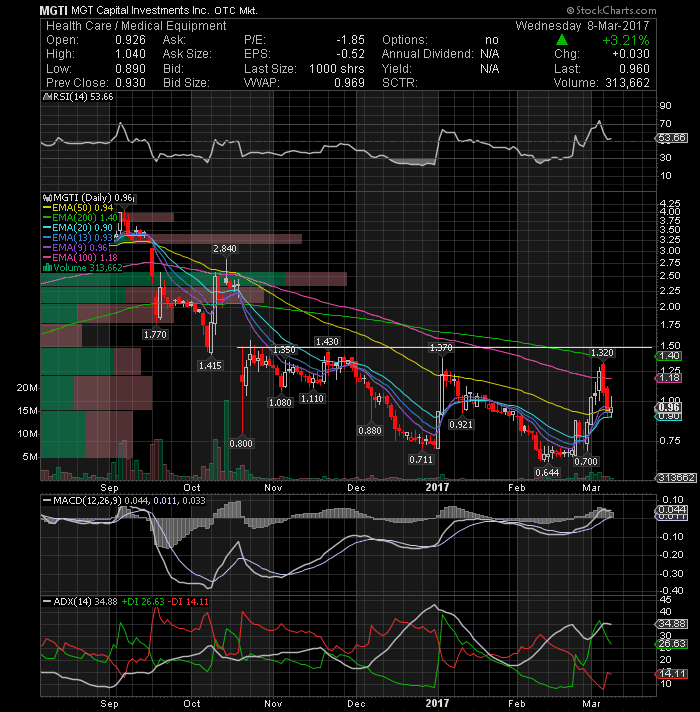The image size is (700, 712).
Task: Click the green up-triangle change indicator
Action: coord(562,40)
